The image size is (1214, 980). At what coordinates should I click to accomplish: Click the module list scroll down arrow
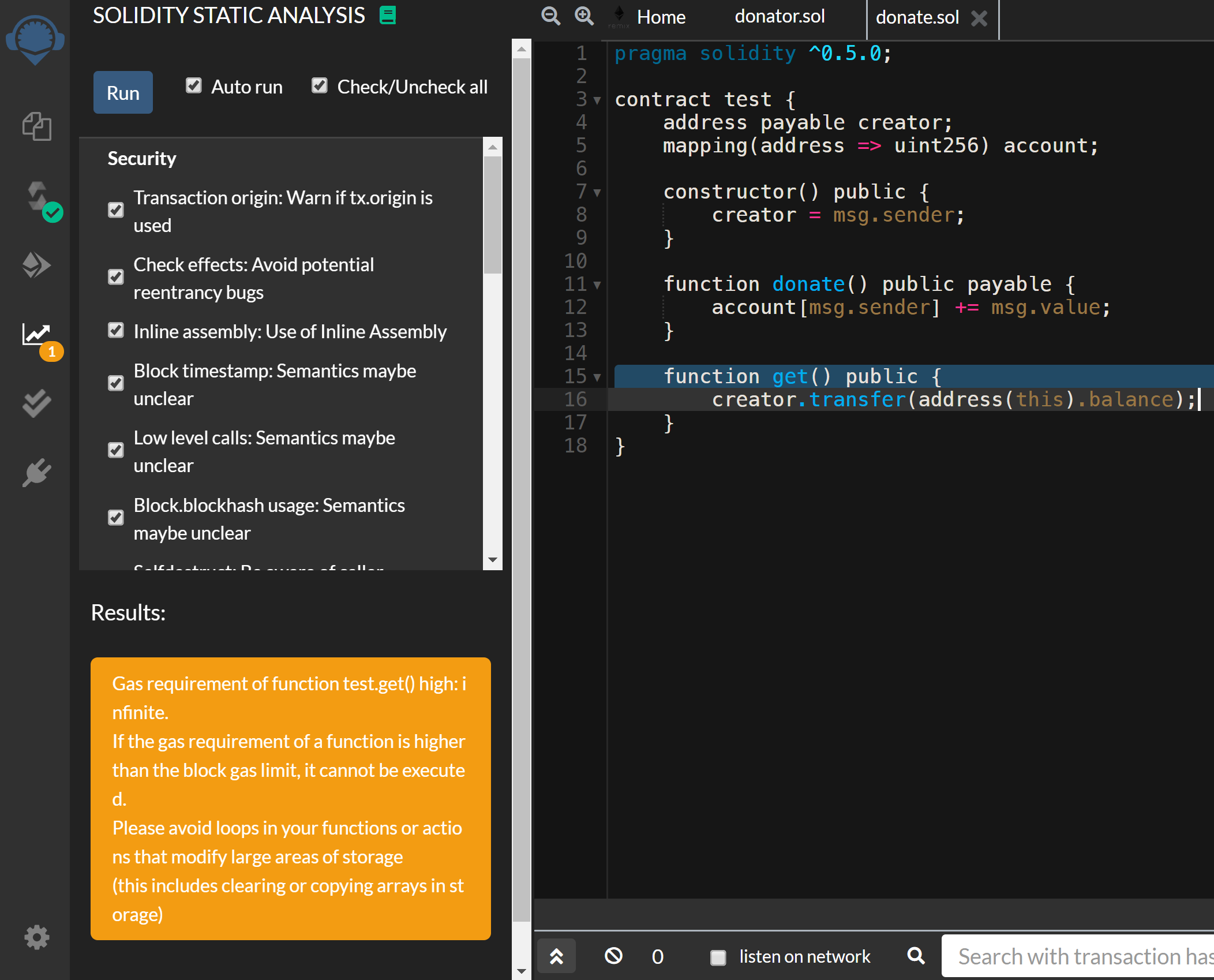point(493,560)
